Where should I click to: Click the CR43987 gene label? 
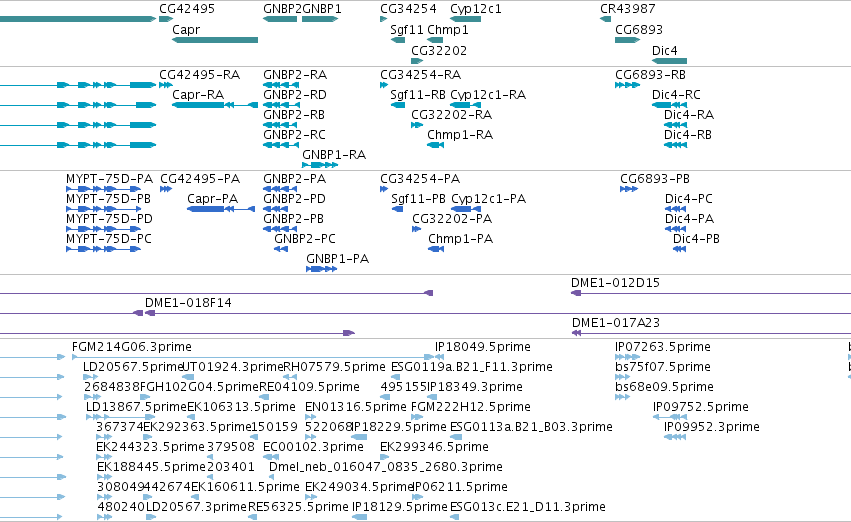click(627, 9)
